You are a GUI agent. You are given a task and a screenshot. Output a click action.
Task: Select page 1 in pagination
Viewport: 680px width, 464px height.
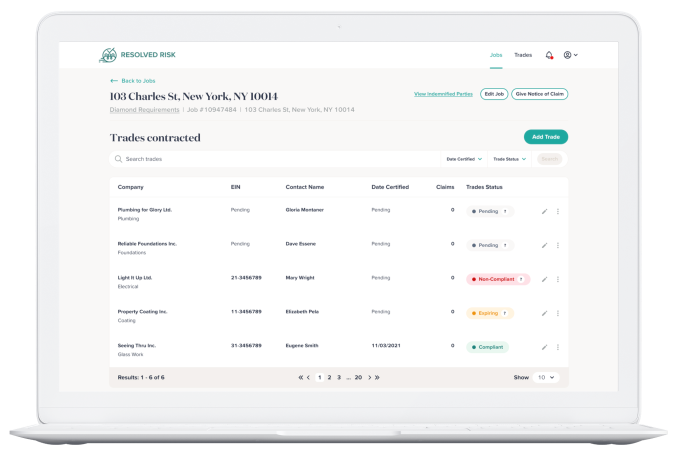pos(320,377)
